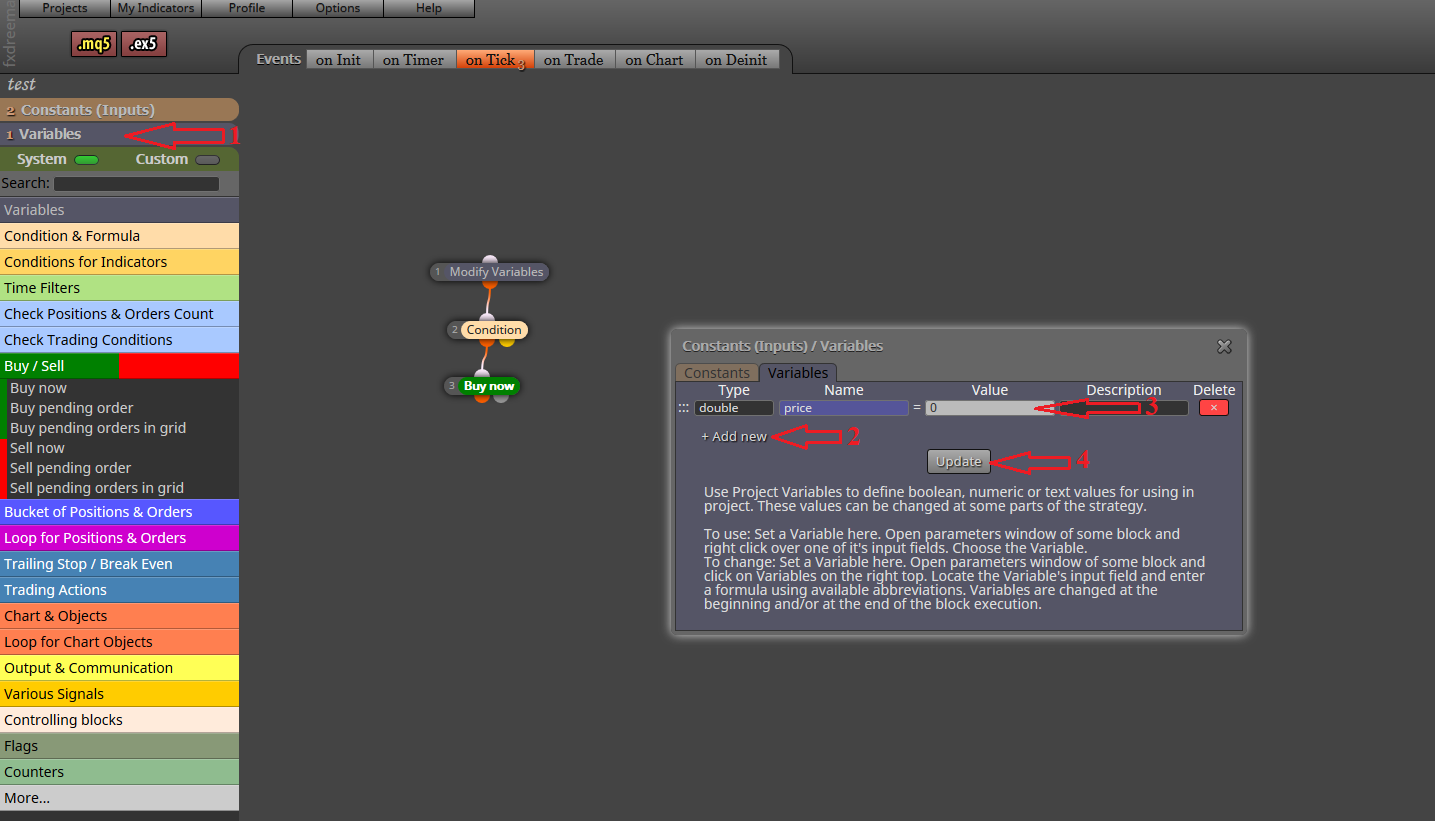Open Constants (Inputs) sidebar section
The height and width of the screenshot is (821, 1435).
pyautogui.click(x=119, y=110)
